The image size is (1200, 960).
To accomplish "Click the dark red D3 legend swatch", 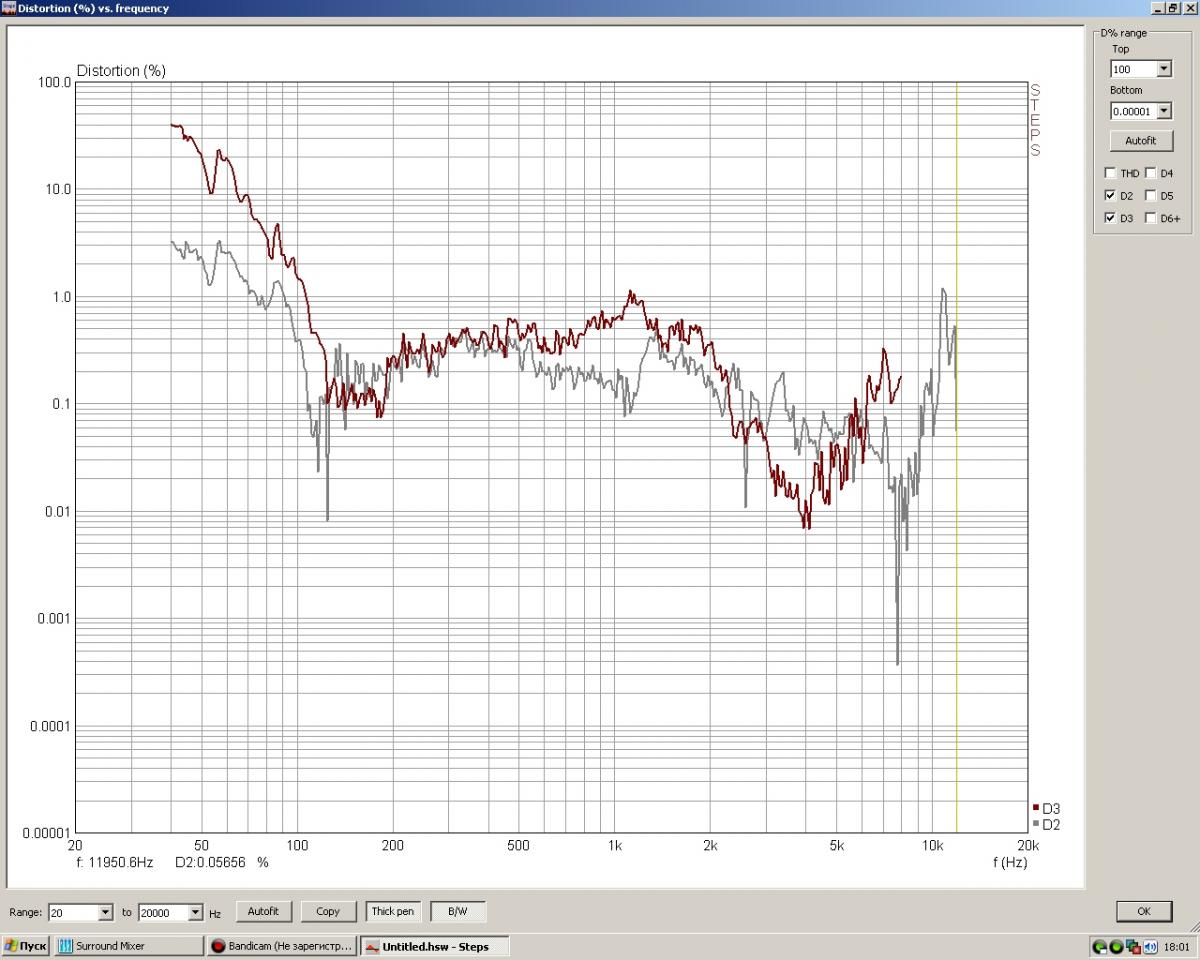I will tap(1035, 807).
